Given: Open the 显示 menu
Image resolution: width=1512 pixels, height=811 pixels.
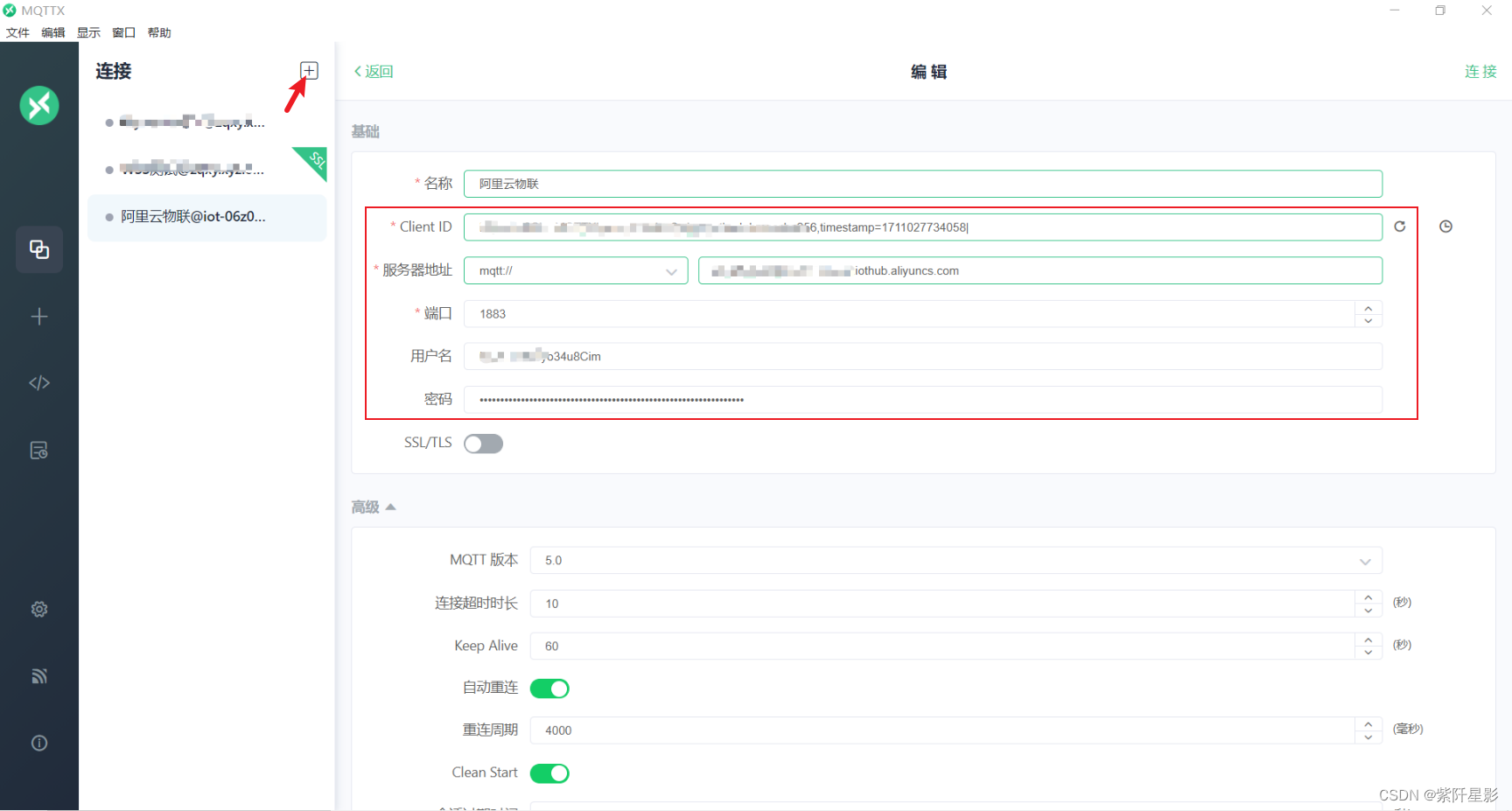Looking at the screenshot, I should pyautogui.click(x=88, y=32).
